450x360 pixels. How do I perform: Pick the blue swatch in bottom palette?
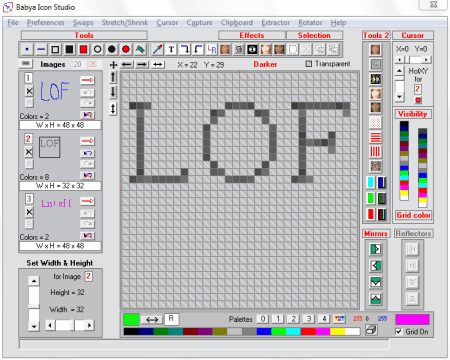264,331
